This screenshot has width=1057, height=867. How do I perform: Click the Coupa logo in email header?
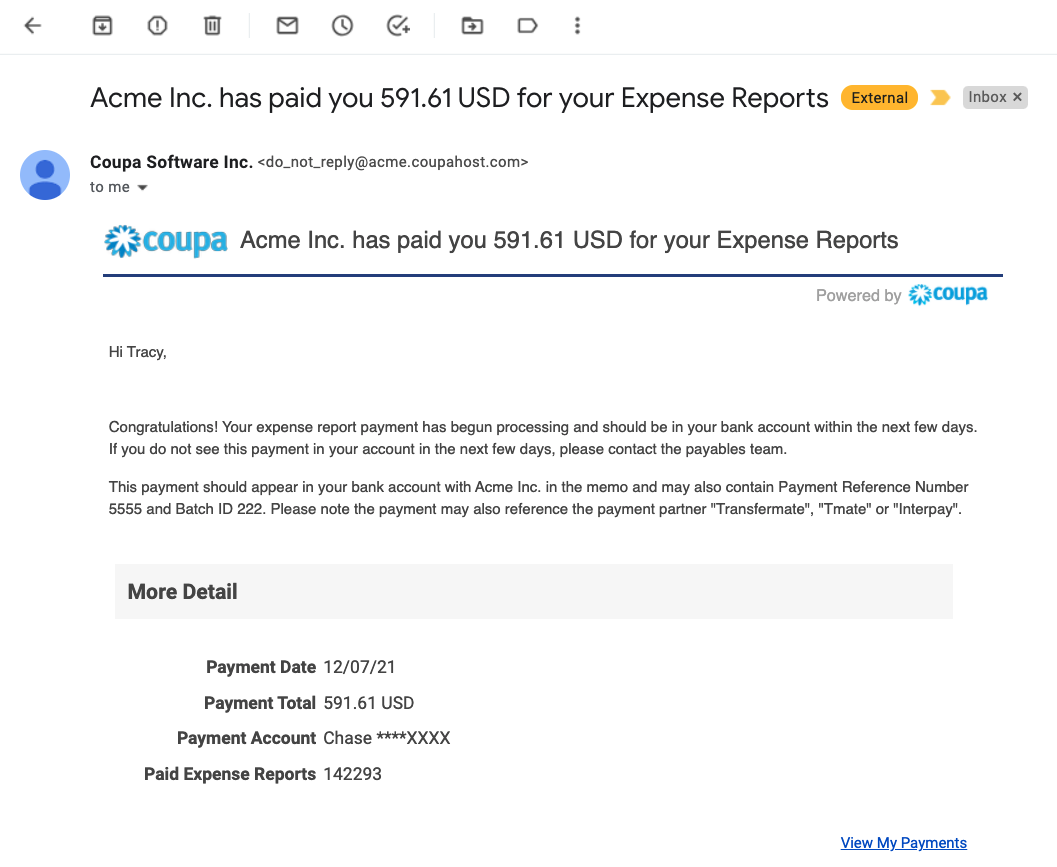coord(166,241)
